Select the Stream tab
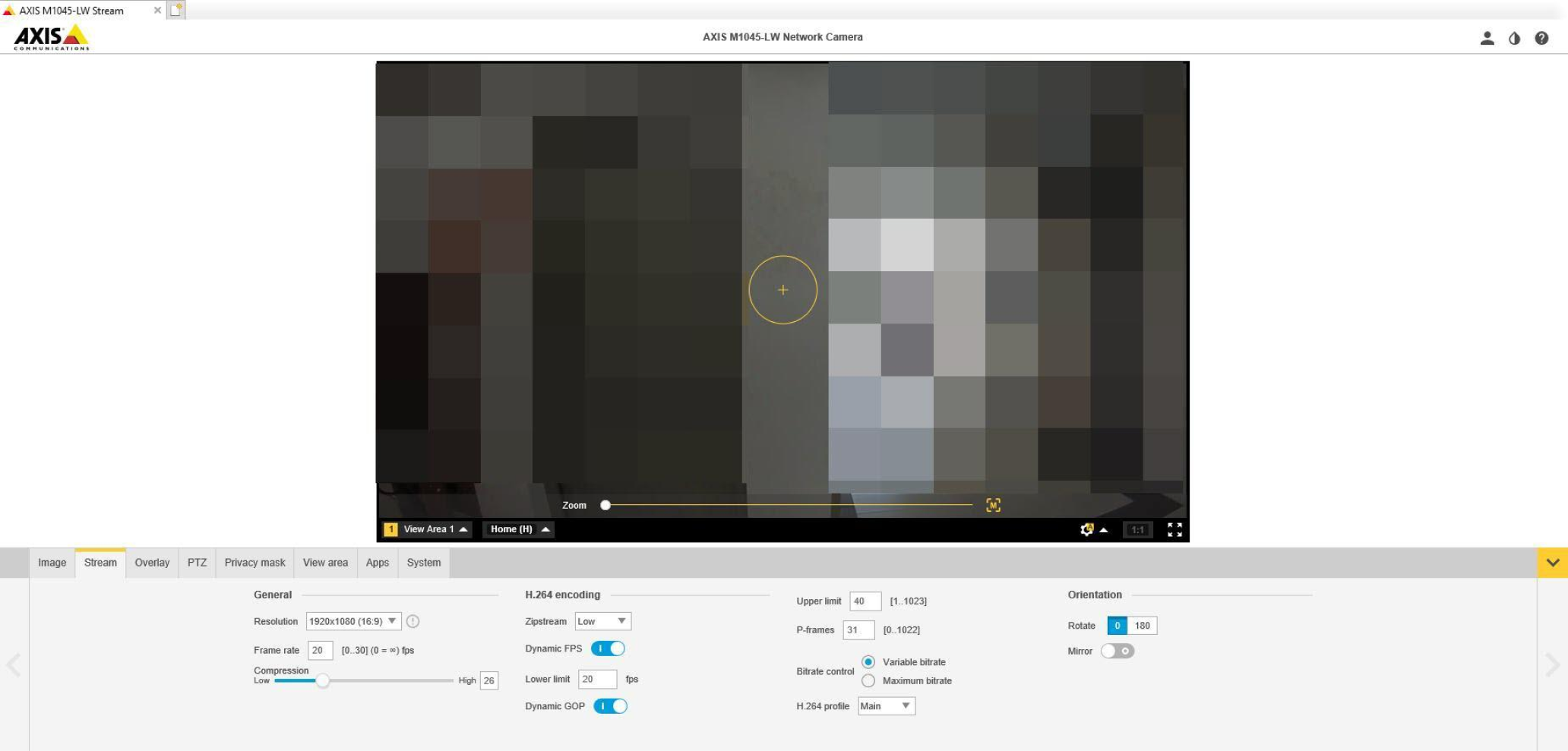Image resolution: width=1568 pixels, height=751 pixels. (x=100, y=563)
